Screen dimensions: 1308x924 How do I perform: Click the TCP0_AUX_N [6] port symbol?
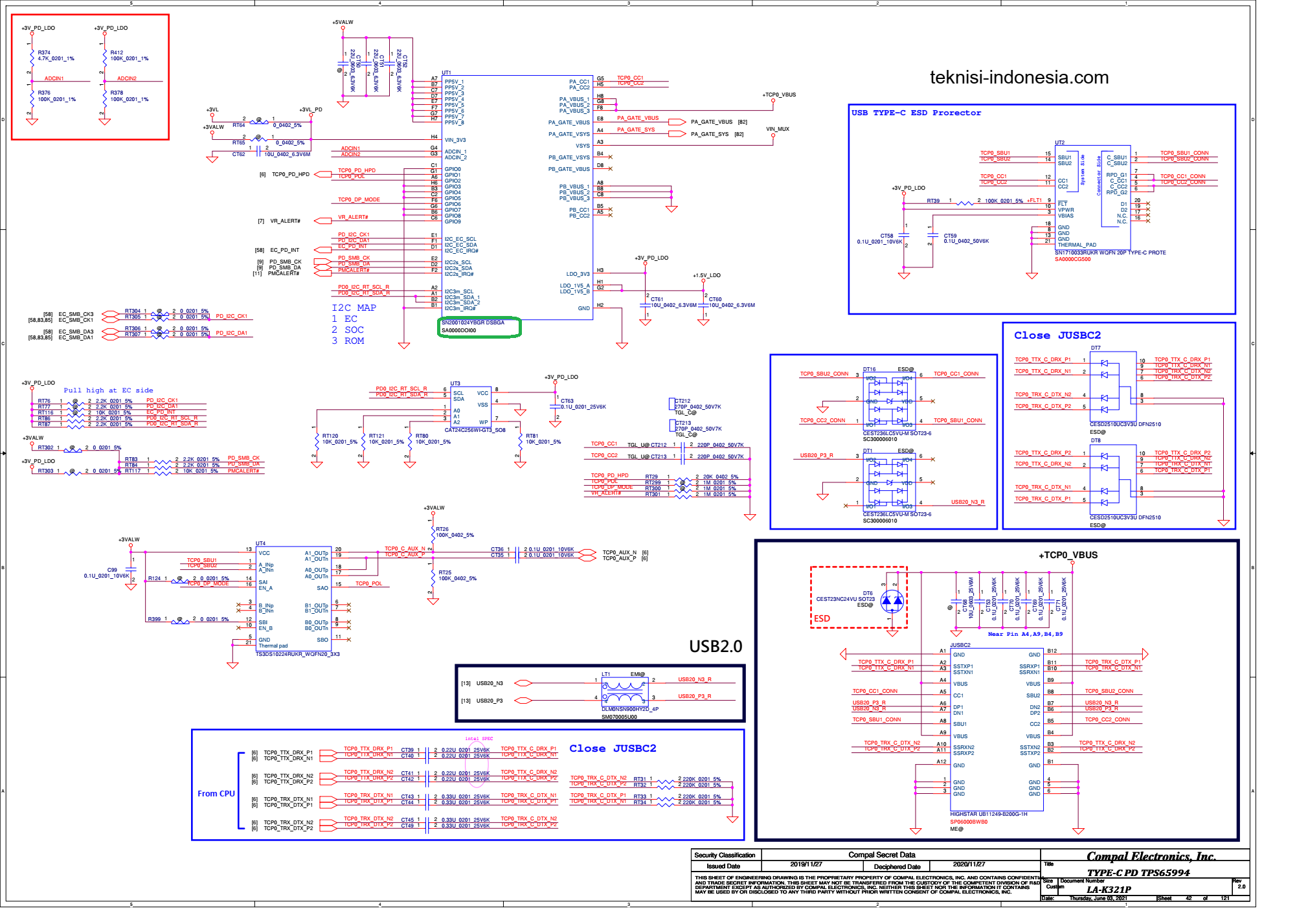(587, 552)
